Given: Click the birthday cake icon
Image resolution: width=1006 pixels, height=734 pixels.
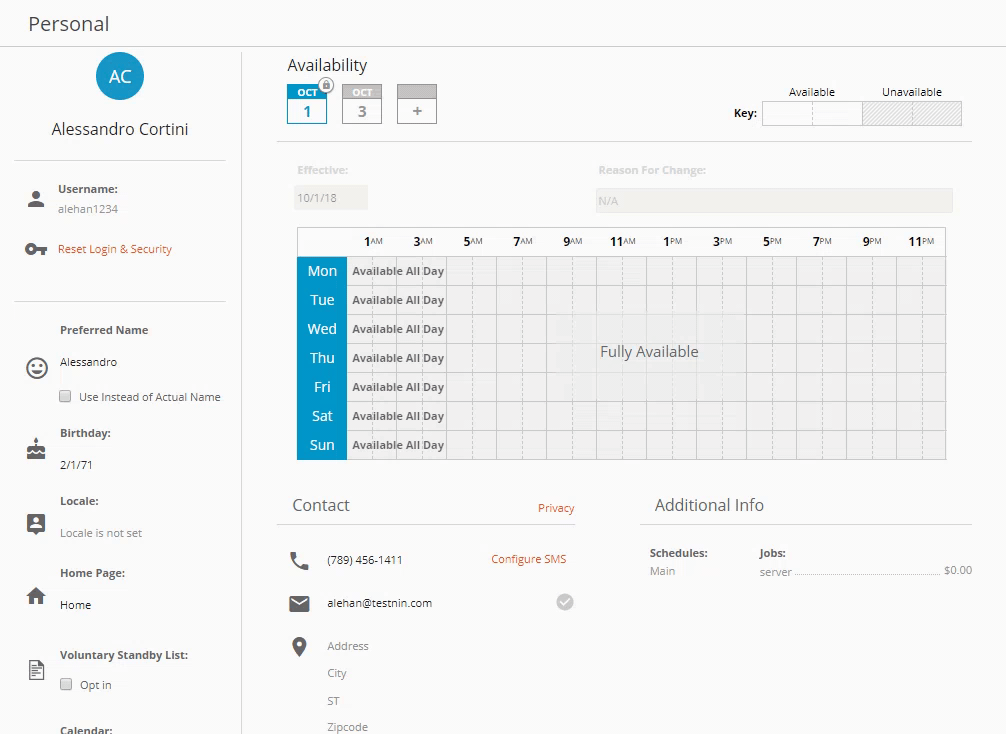Looking at the screenshot, I should tap(36, 449).
